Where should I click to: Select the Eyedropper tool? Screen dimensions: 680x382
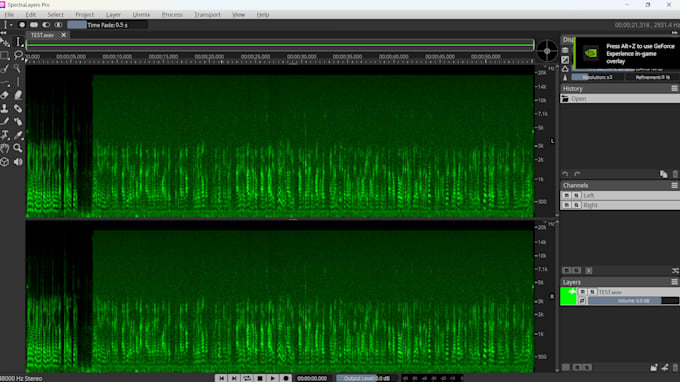18,135
